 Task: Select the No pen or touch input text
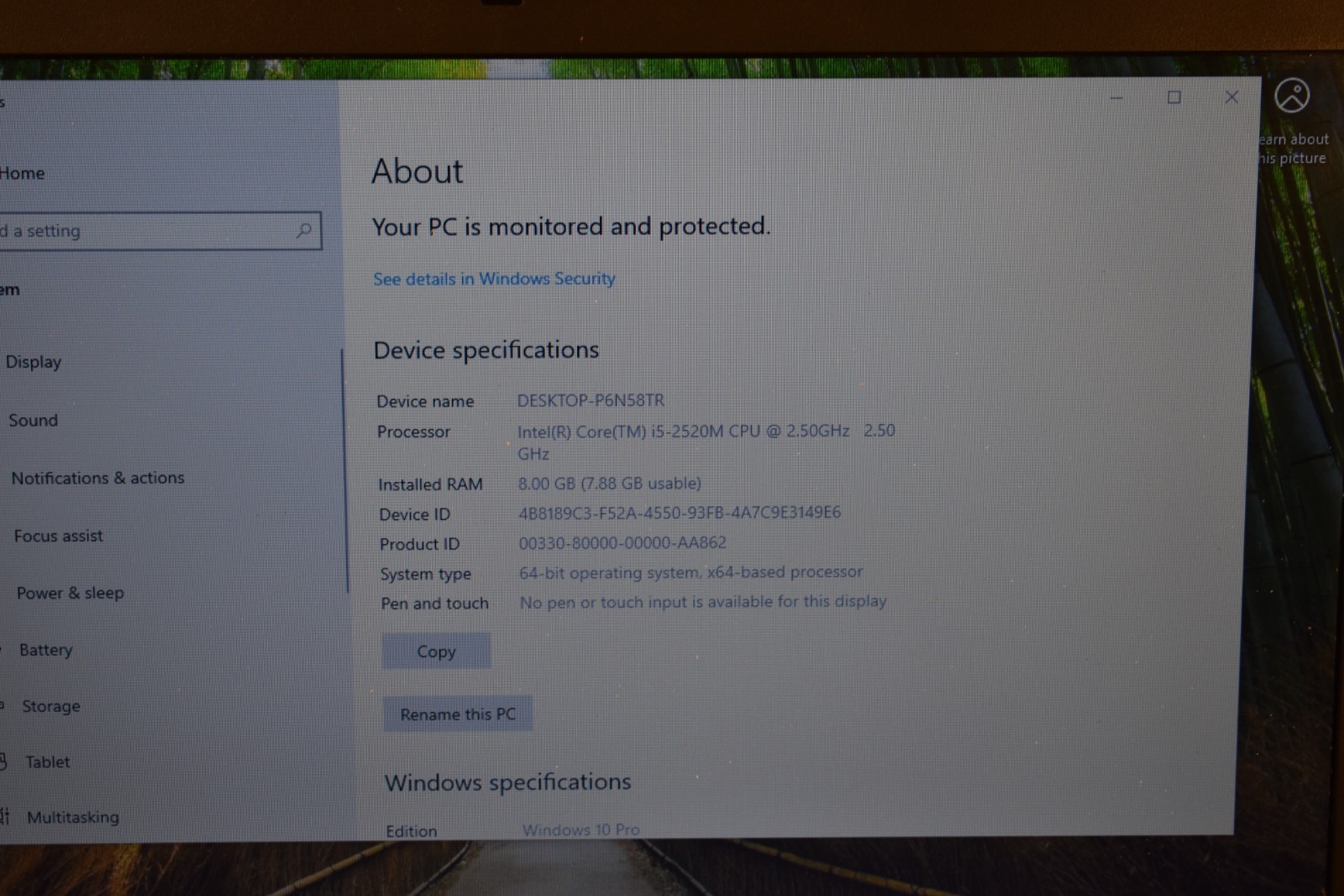coord(703,602)
